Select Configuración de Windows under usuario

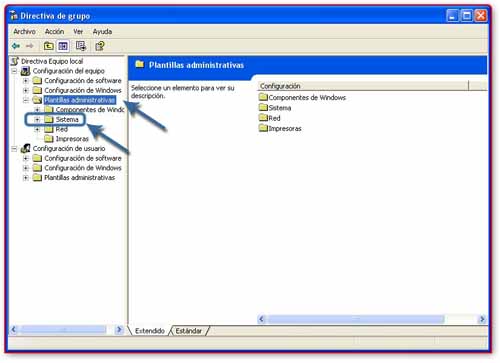[83, 168]
